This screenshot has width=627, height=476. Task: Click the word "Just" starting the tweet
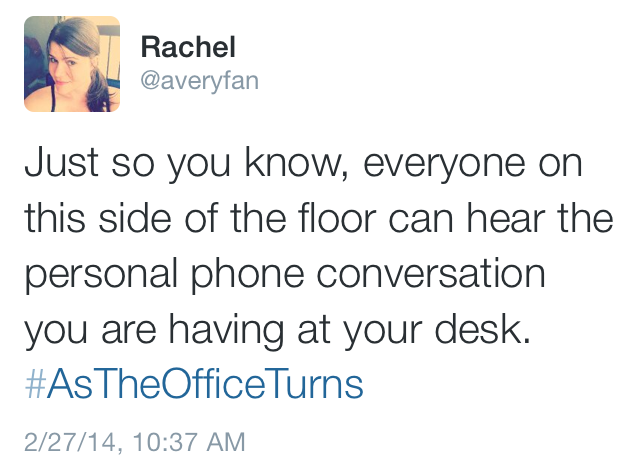click(x=62, y=162)
